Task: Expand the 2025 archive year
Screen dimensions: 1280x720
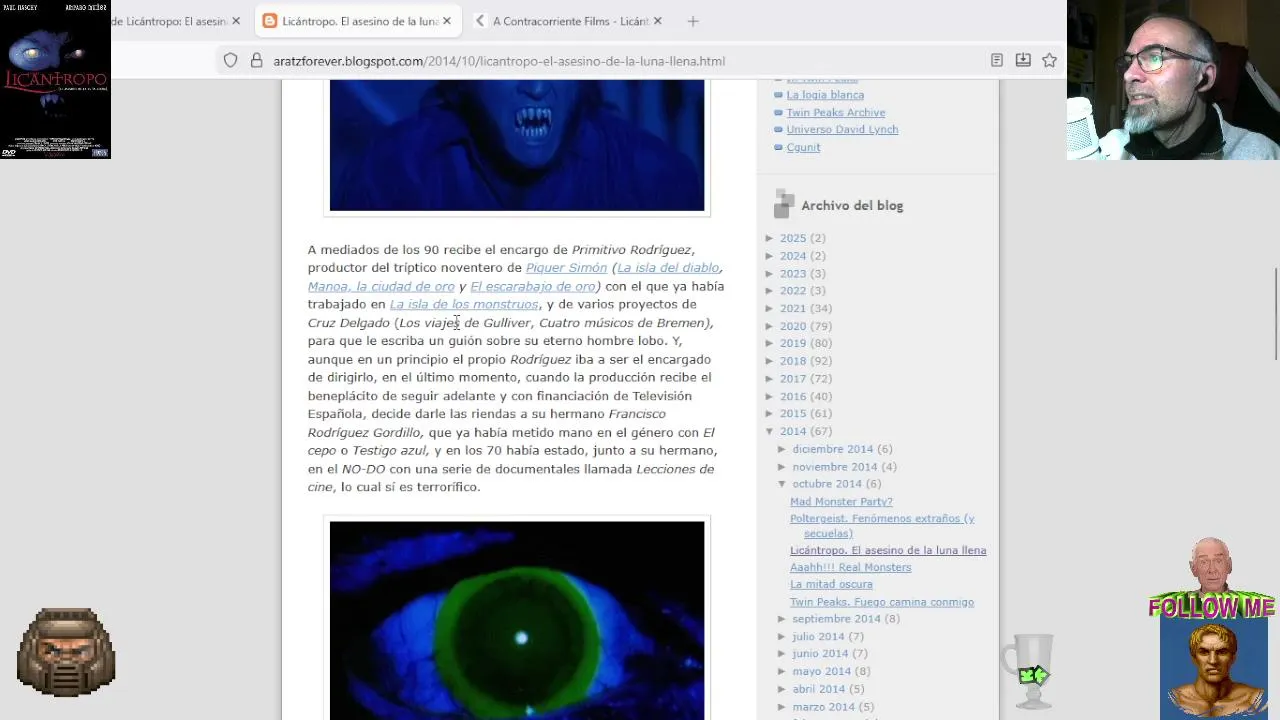Action: tap(770, 238)
